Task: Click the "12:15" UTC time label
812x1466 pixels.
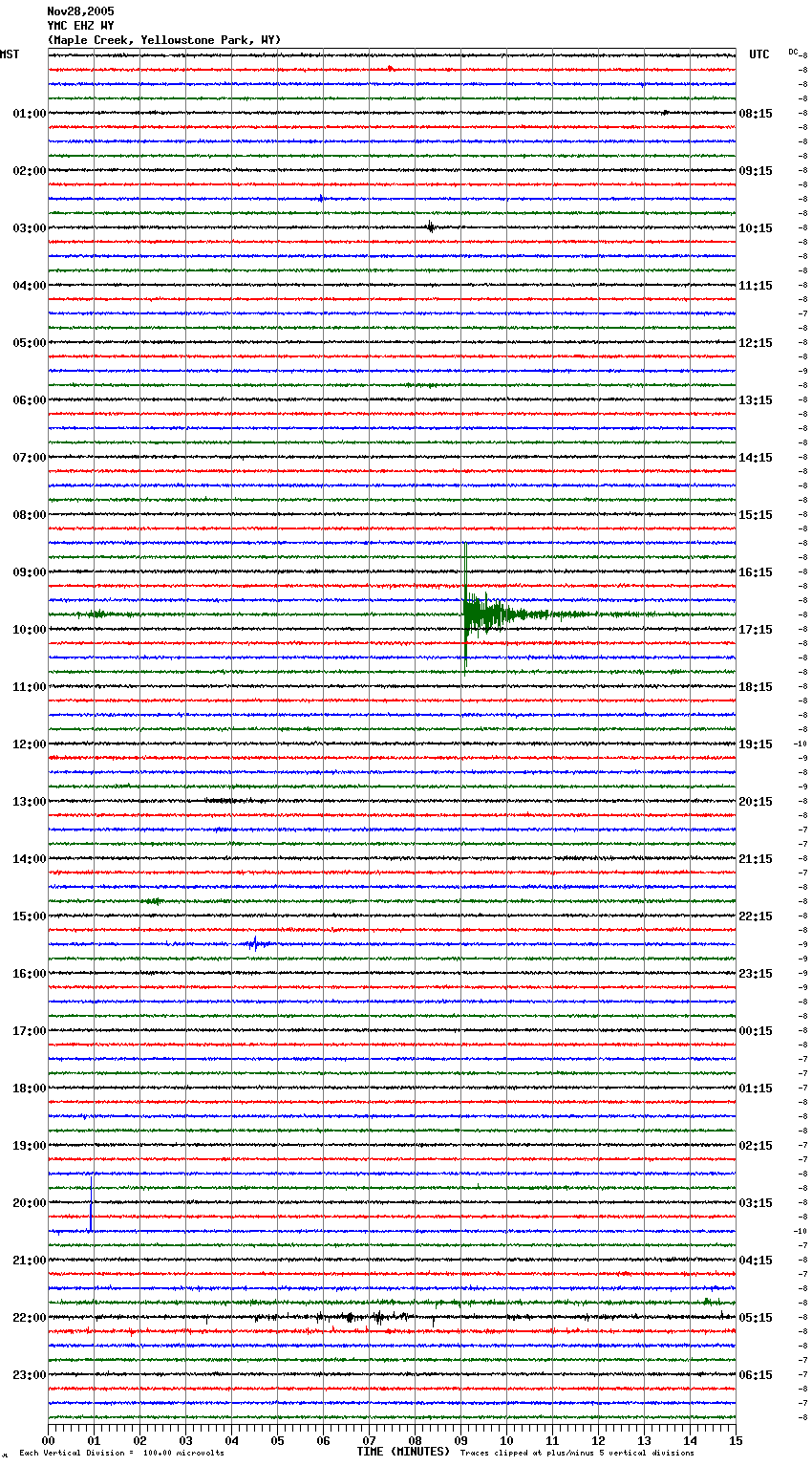Action: [x=756, y=343]
